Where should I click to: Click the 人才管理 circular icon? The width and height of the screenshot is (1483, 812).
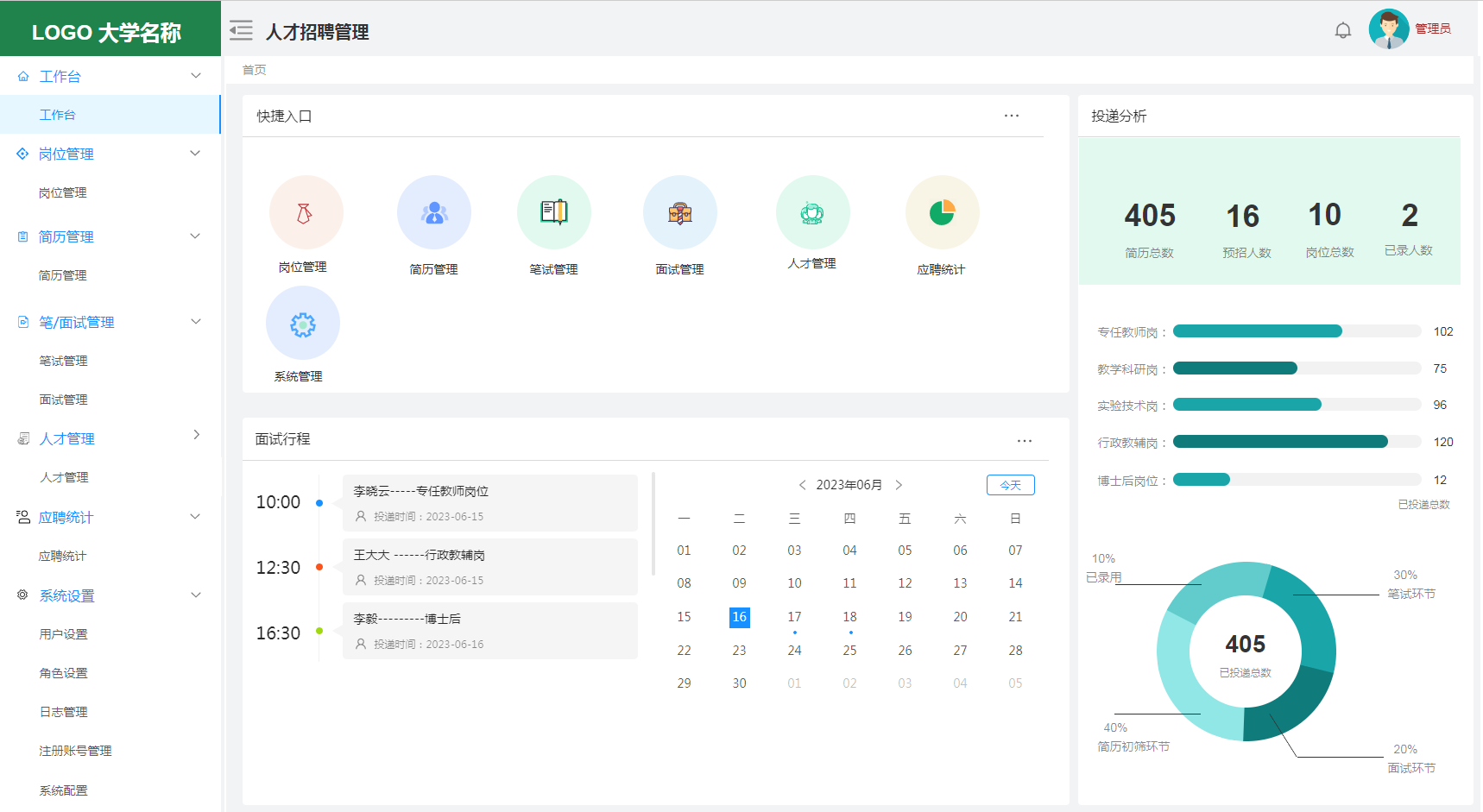[812, 212]
